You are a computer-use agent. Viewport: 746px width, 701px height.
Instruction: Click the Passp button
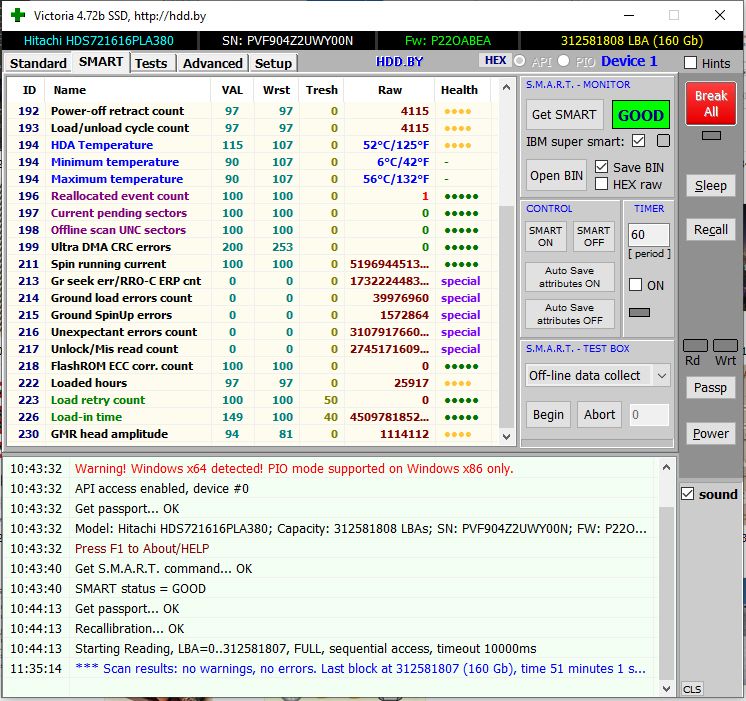711,388
